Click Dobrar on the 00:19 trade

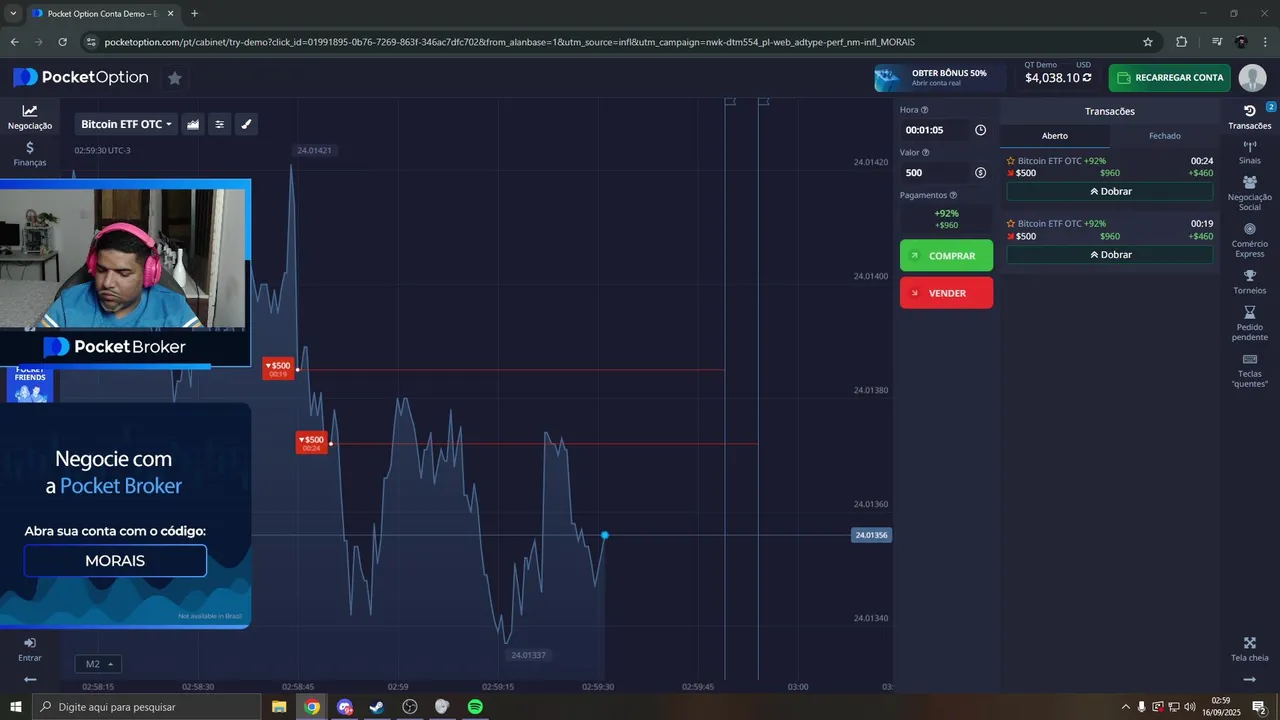point(1110,255)
